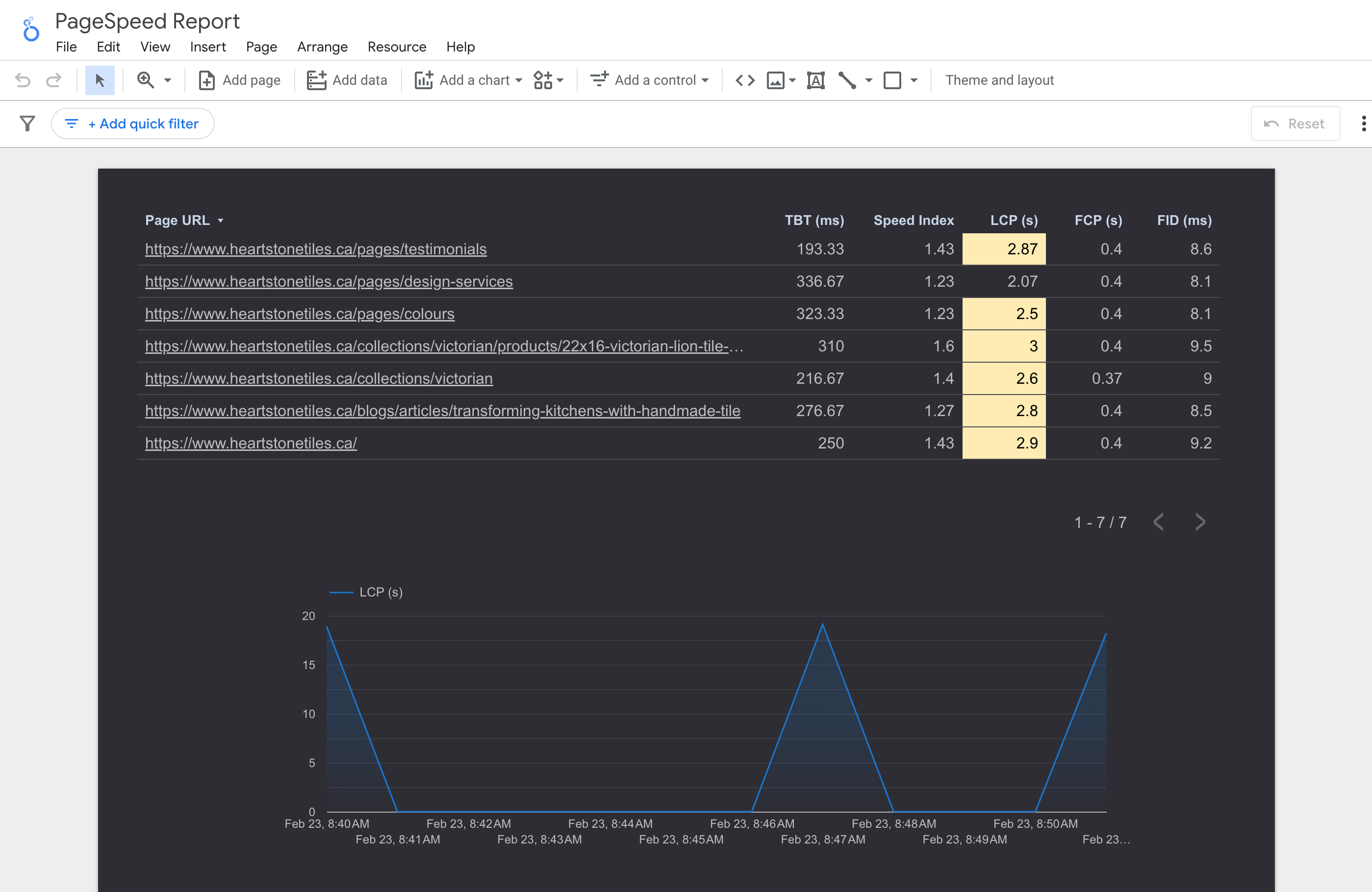Open the design-services page link

329,281
